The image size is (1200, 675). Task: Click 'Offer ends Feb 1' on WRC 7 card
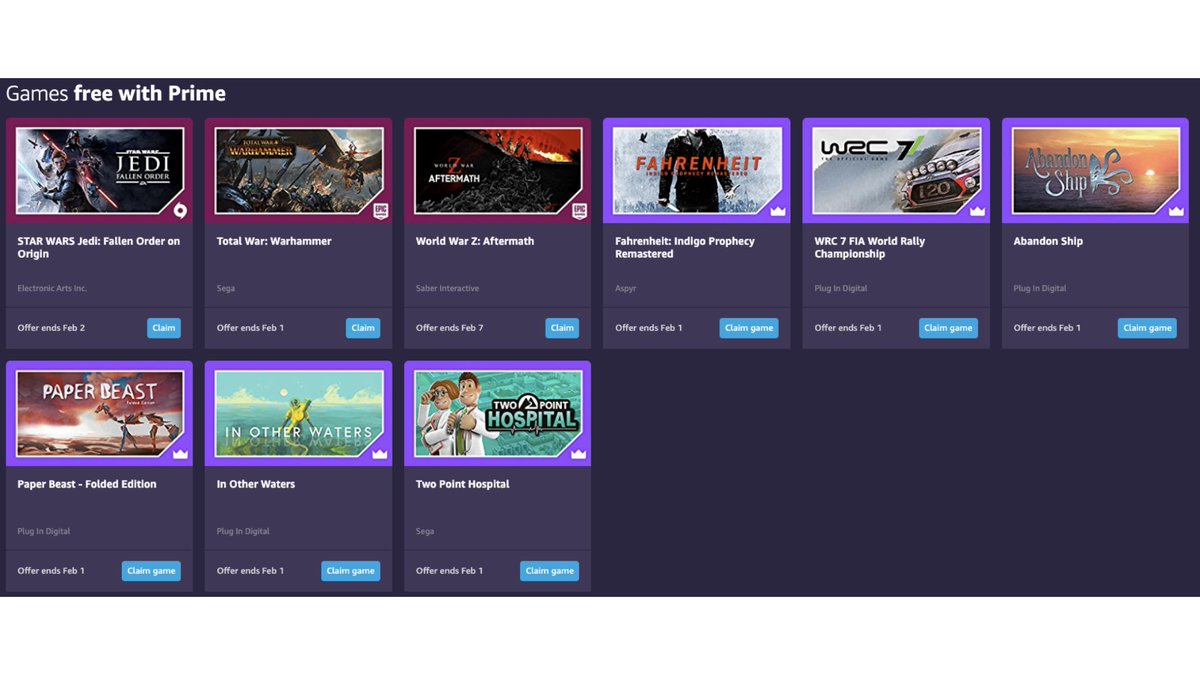(848, 328)
